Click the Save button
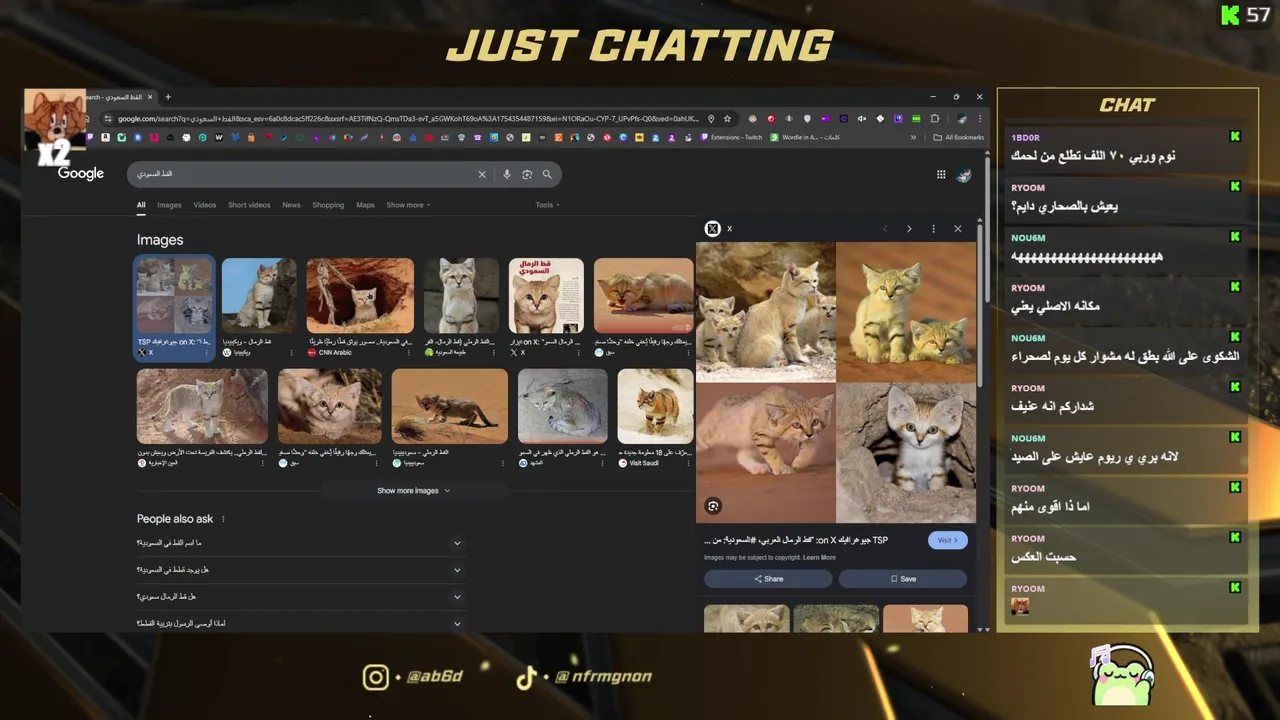Screen dimensions: 1280x720 click(903, 579)
